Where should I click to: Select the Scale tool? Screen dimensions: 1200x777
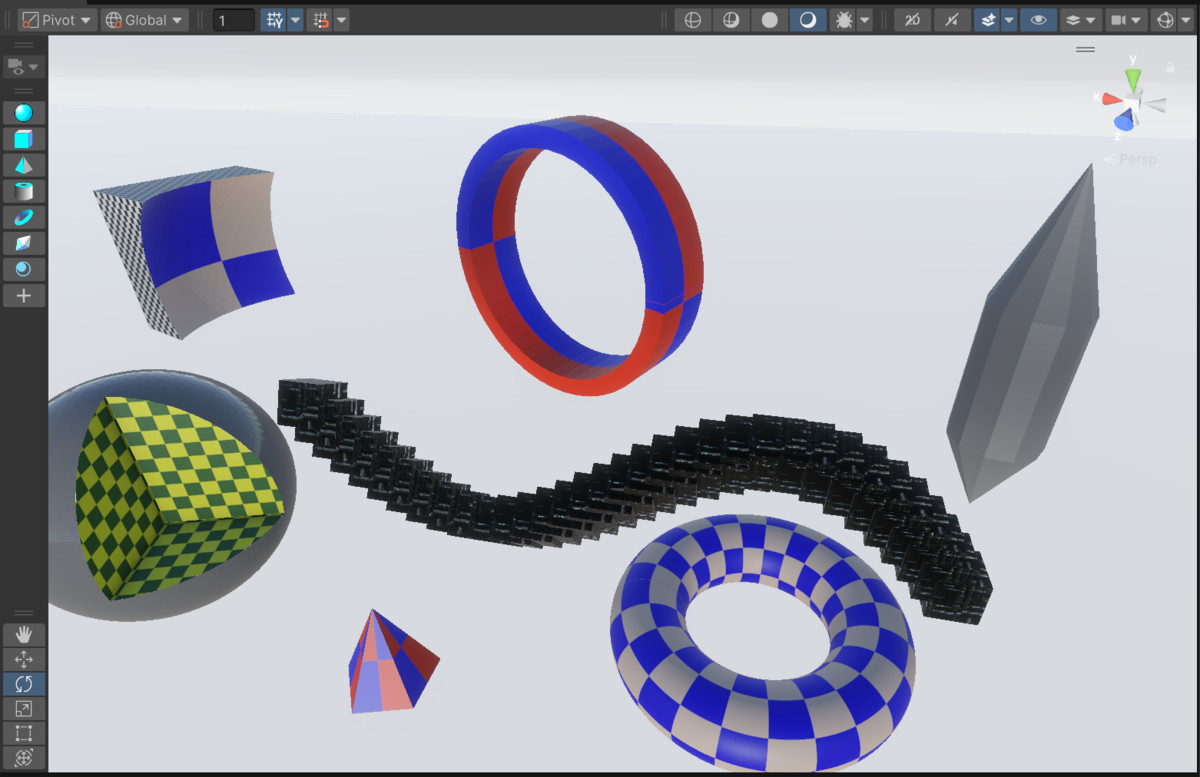point(24,708)
